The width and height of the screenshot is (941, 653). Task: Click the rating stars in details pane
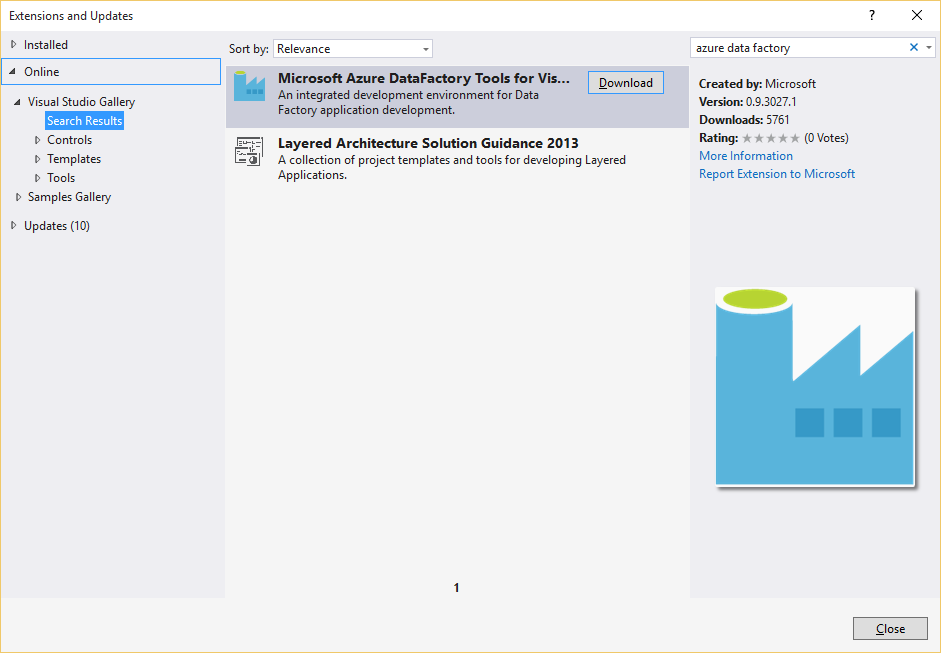pyautogui.click(x=771, y=138)
